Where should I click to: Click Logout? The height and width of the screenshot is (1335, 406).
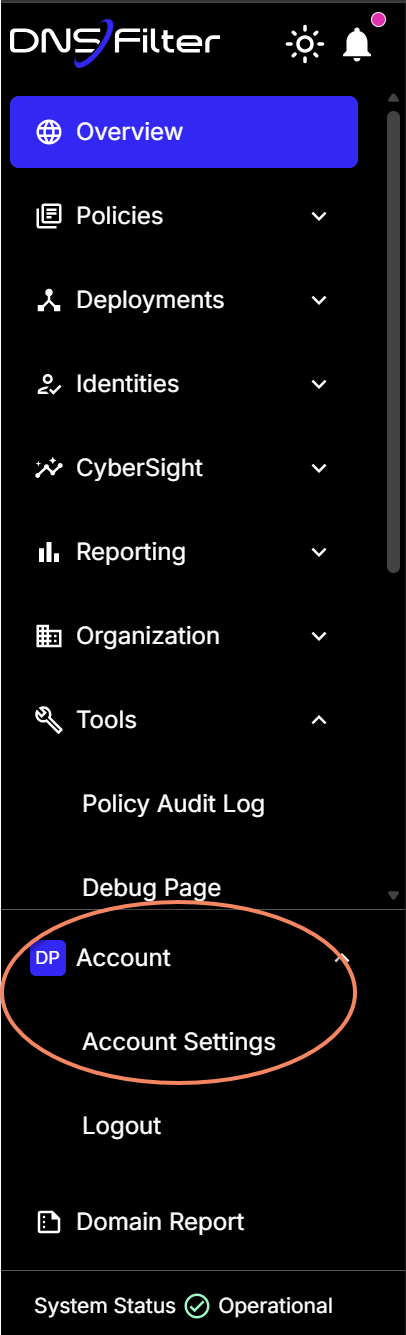point(122,1126)
